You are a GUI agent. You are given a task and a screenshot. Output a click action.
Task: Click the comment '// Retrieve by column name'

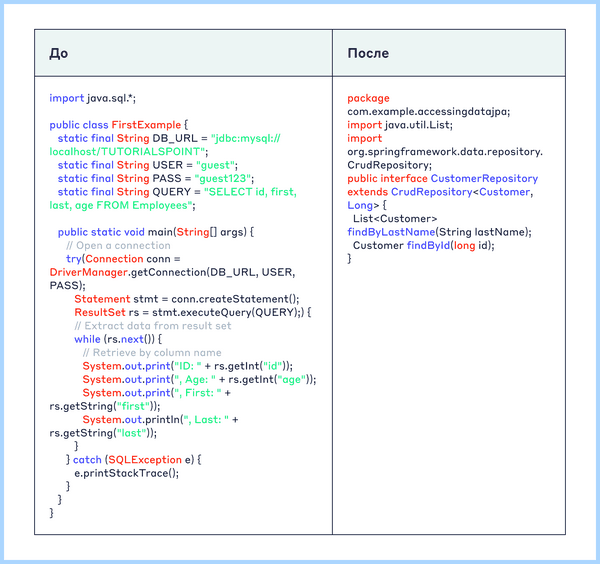(x=152, y=353)
